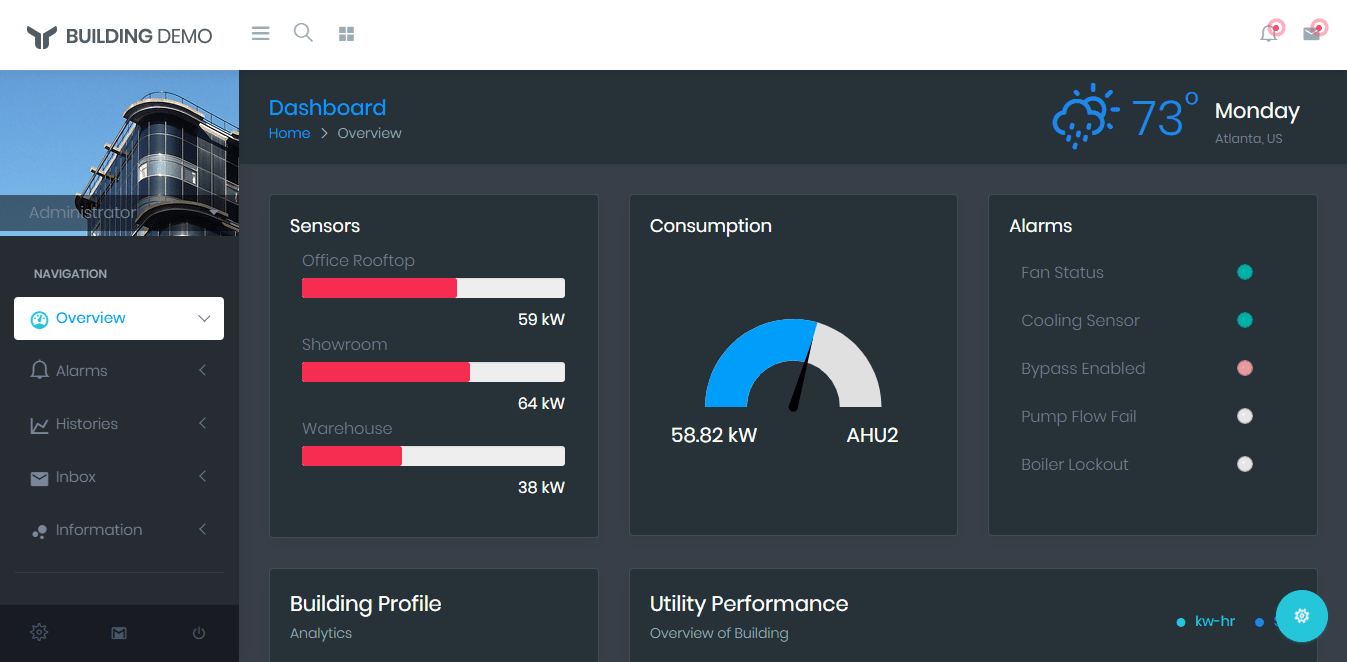Open messages using the envelope icon top right
Image resolution: width=1347 pixels, height=662 pixels.
pyautogui.click(x=1312, y=33)
